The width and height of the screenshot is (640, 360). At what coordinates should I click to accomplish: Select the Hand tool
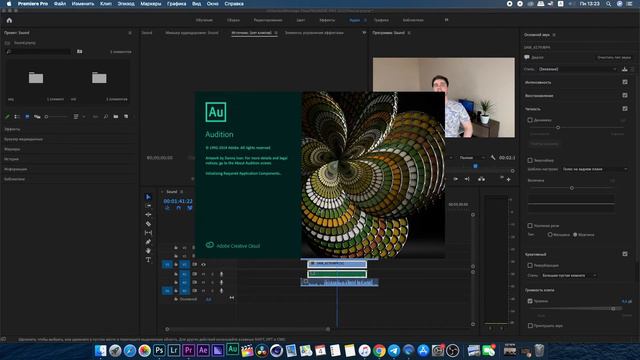coord(148,251)
